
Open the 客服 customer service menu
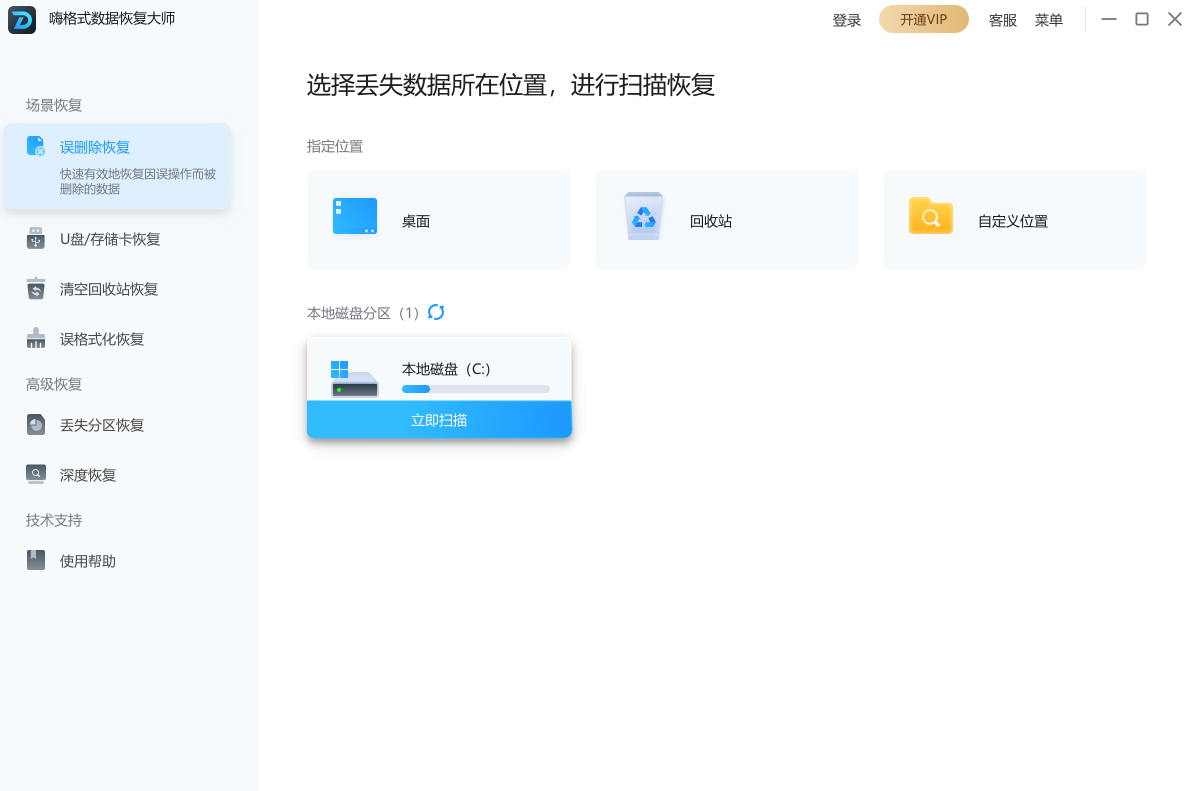coord(1001,19)
